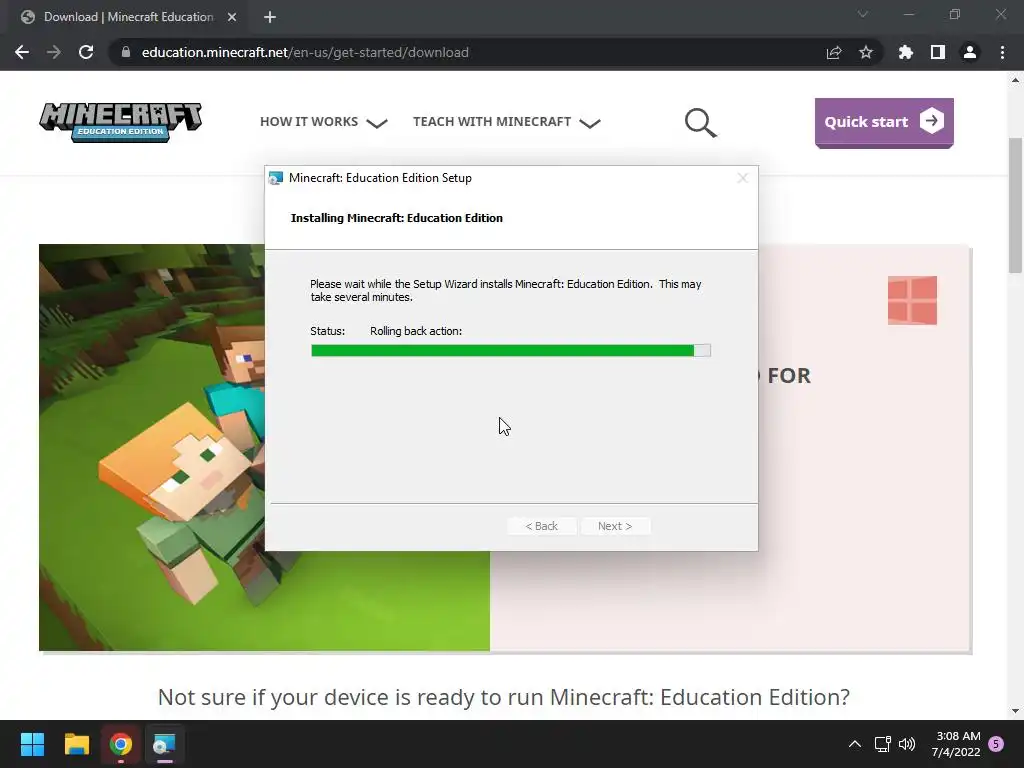Viewport: 1024px width, 768px height.
Task: Click the Windows logo on the download card
Action: (912, 300)
